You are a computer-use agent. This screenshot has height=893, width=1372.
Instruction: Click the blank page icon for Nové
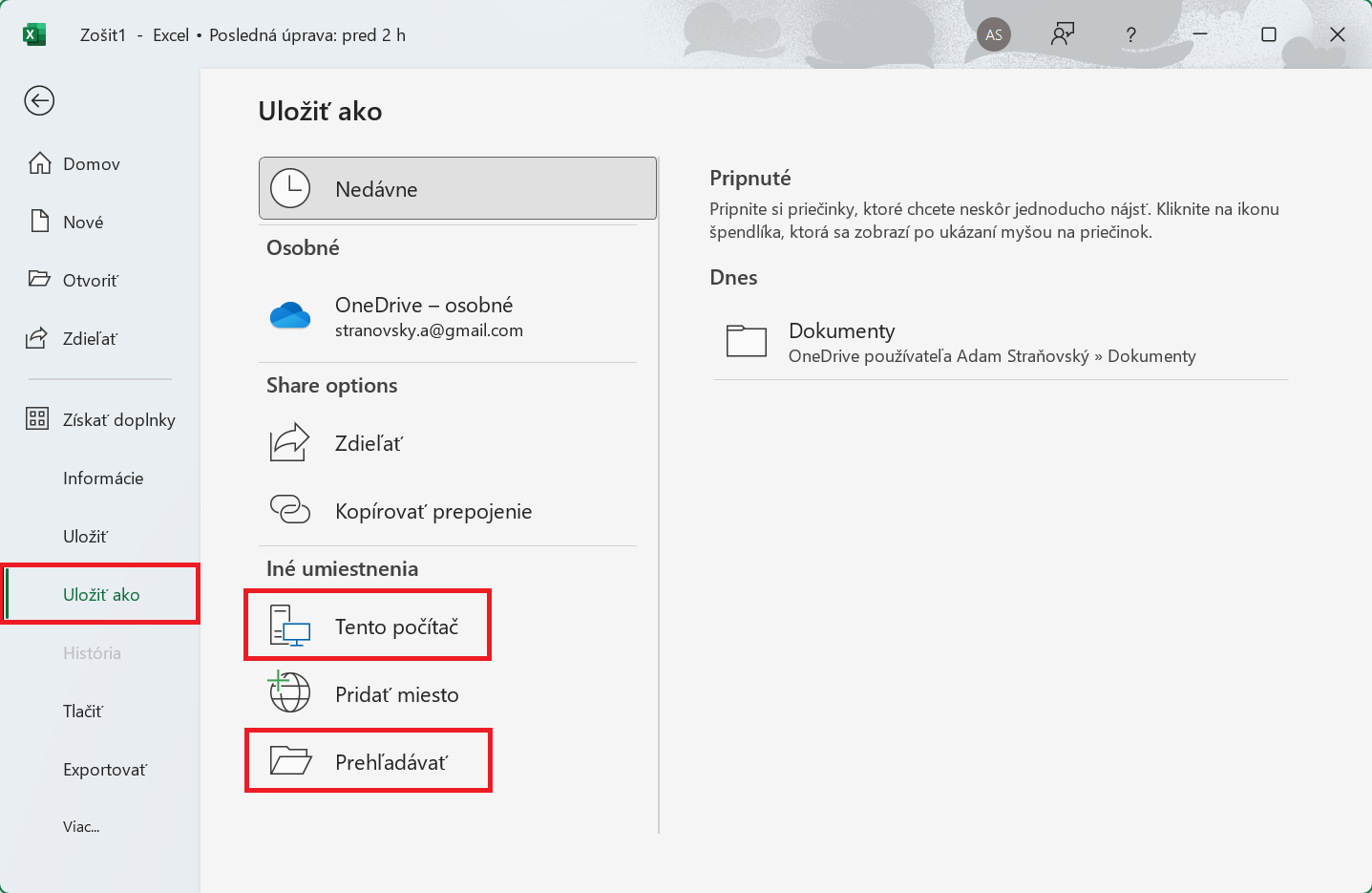click(x=39, y=222)
